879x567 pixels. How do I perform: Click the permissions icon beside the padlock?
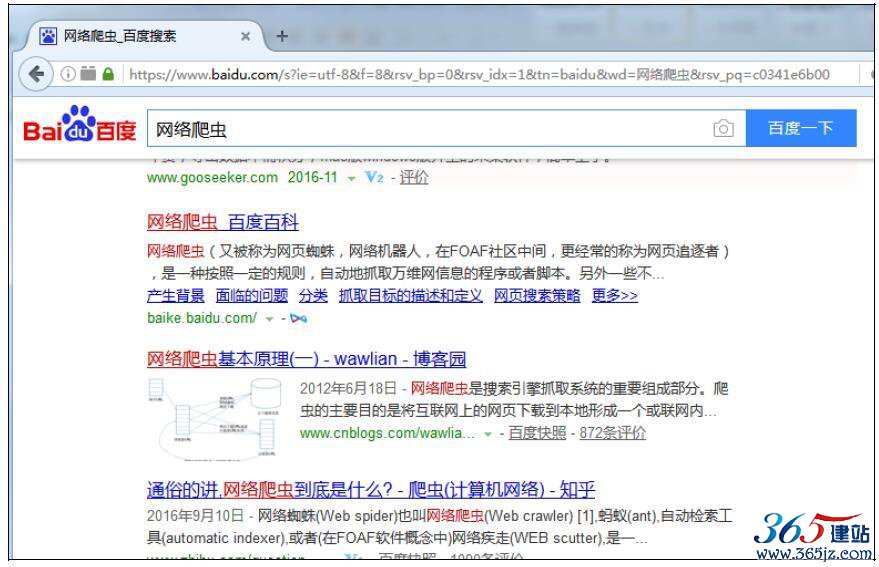click(88, 73)
